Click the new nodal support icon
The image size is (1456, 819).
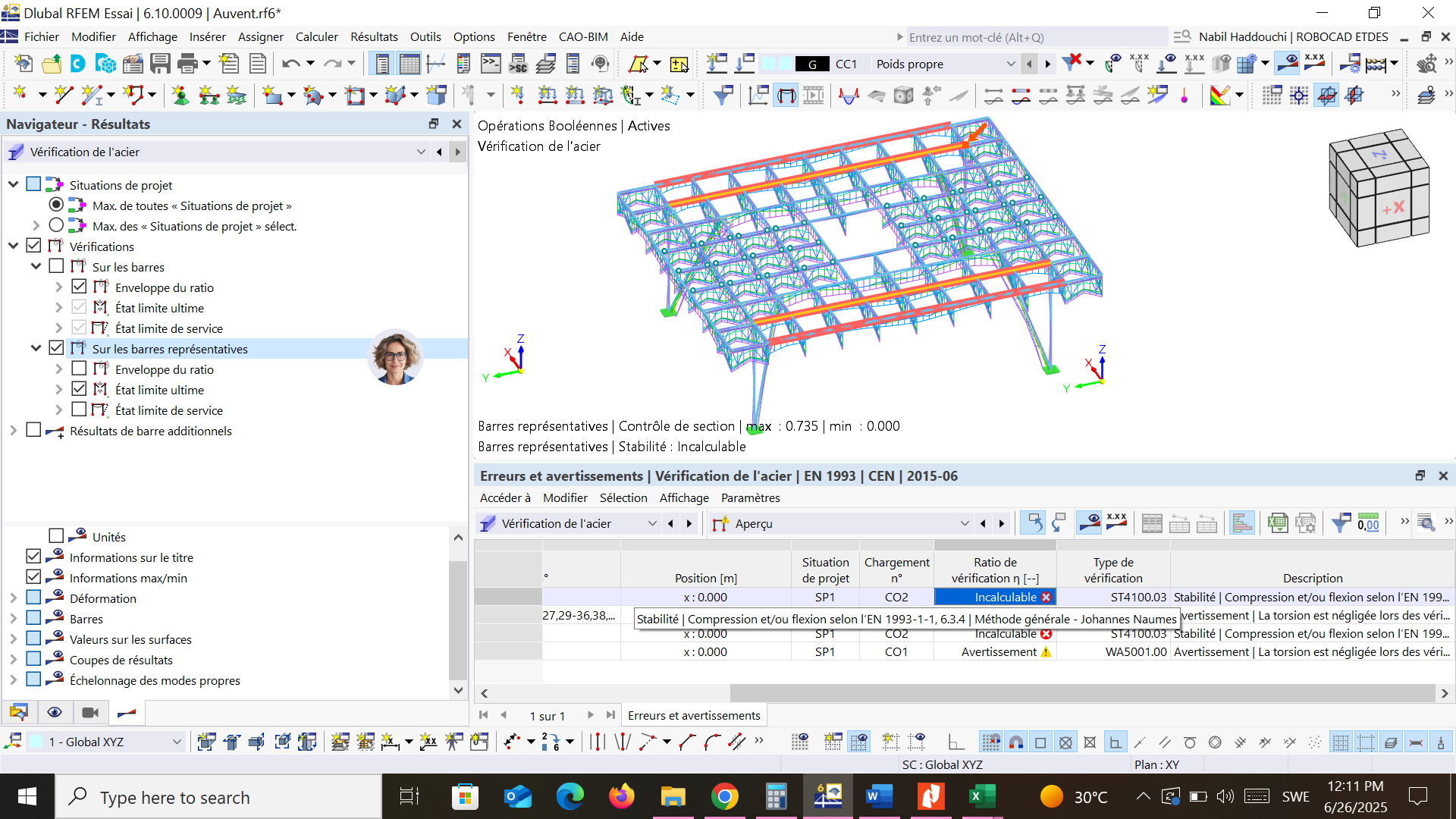(x=180, y=95)
